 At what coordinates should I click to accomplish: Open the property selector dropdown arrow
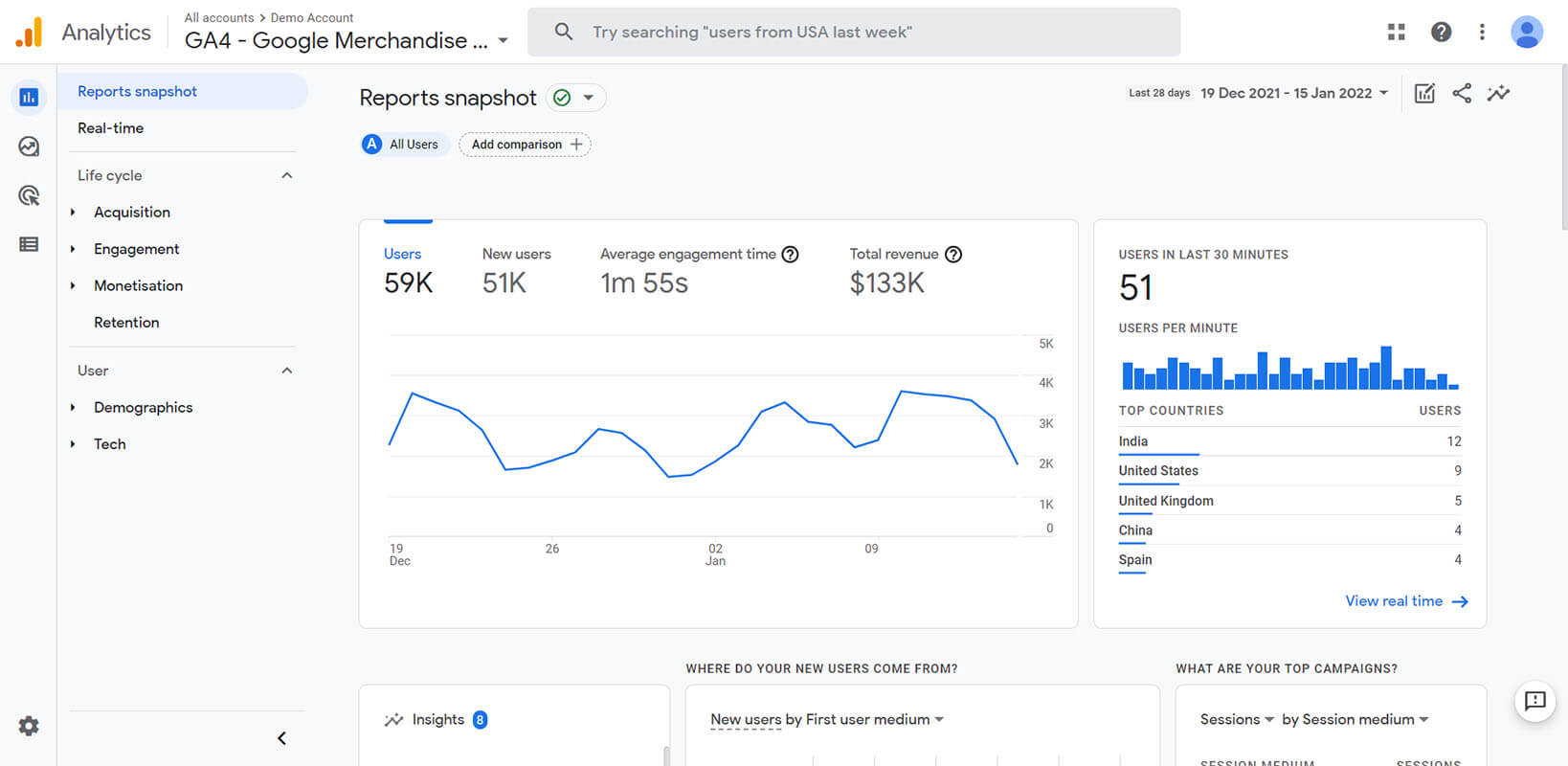(503, 41)
